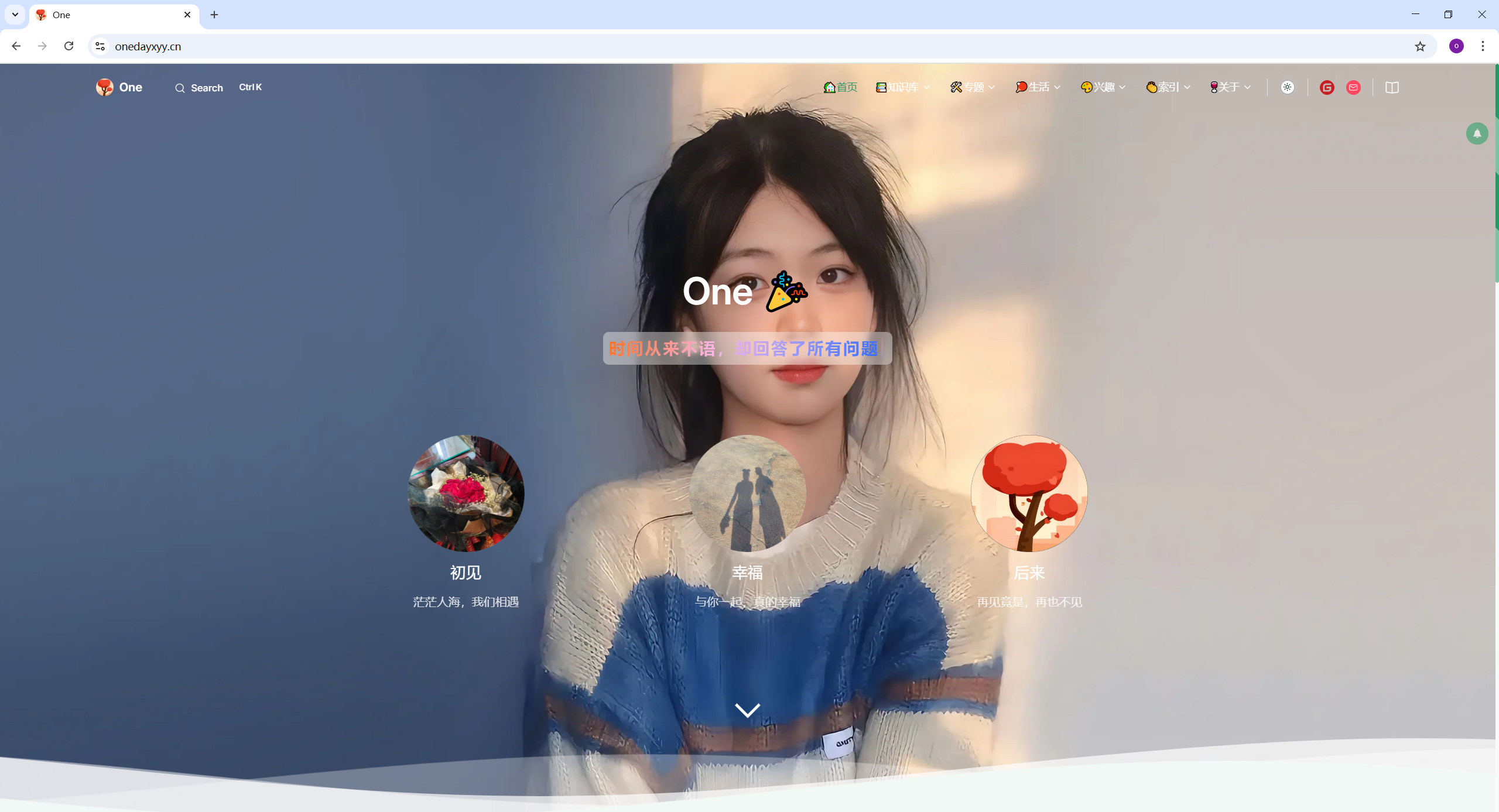
Task: Open the 幸福 shadow couple thumbnail
Action: click(x=748, y=494)
